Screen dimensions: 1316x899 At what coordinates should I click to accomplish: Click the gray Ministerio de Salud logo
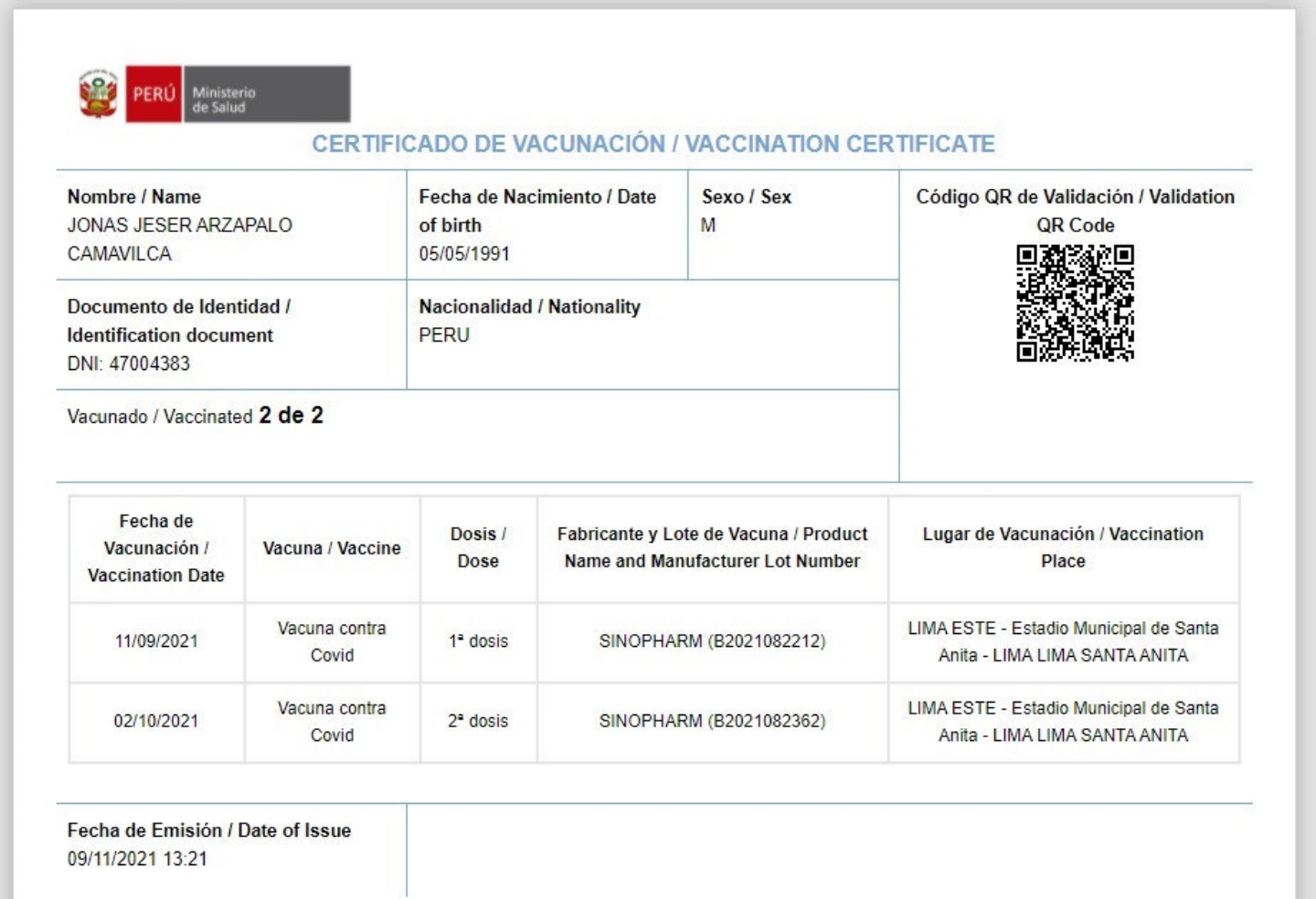point(266,94)
